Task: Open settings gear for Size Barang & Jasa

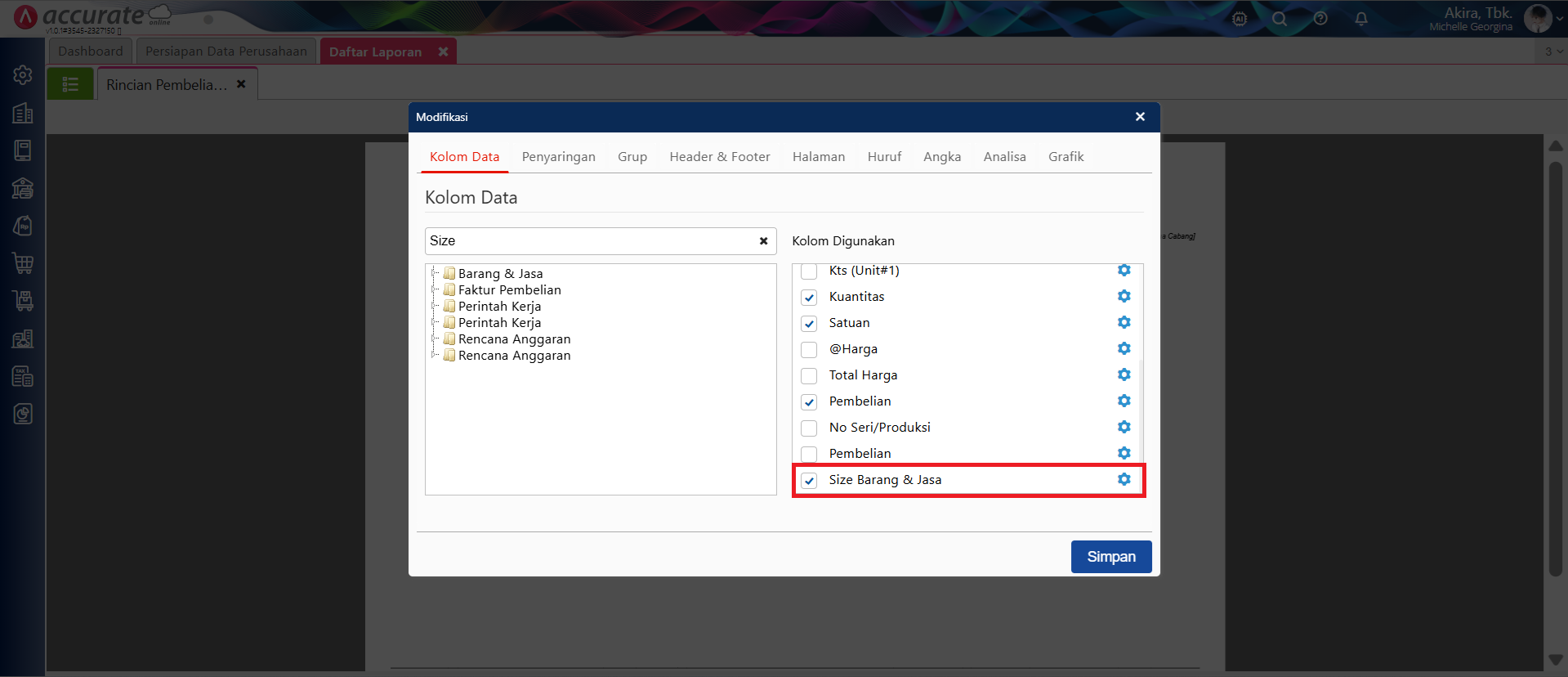Action: [1124, 479]
